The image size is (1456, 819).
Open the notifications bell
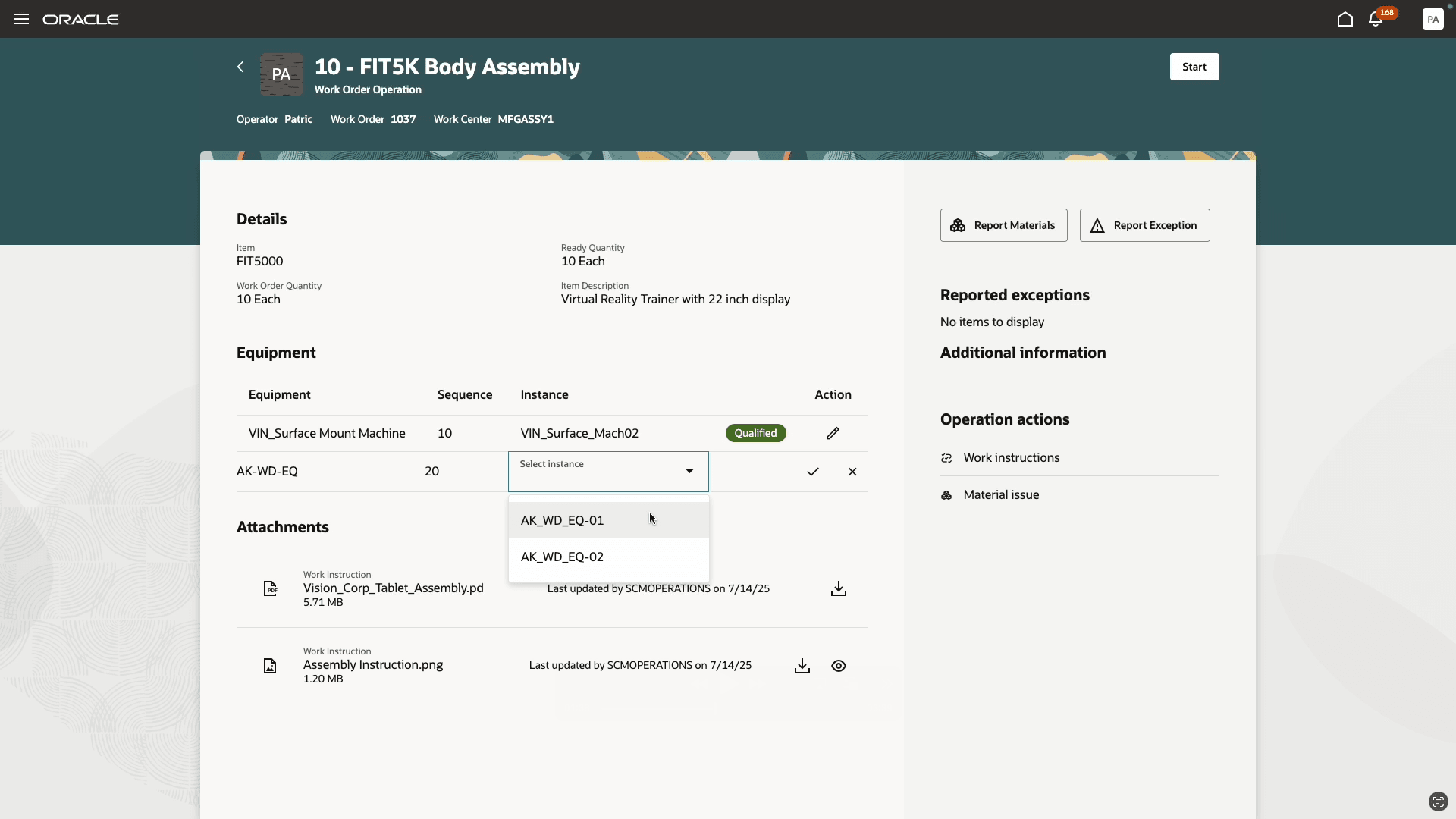(x=1375, y=20)
